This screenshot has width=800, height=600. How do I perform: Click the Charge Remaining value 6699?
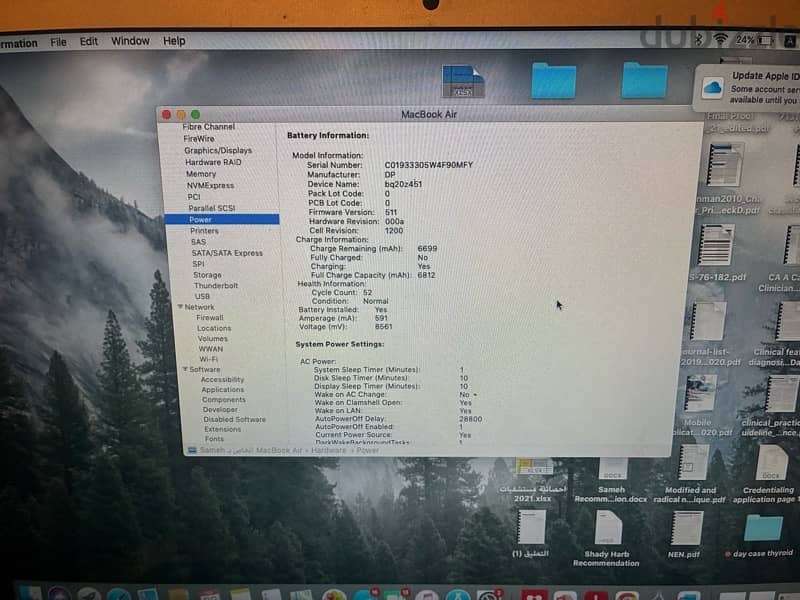[x=427, y=248]
